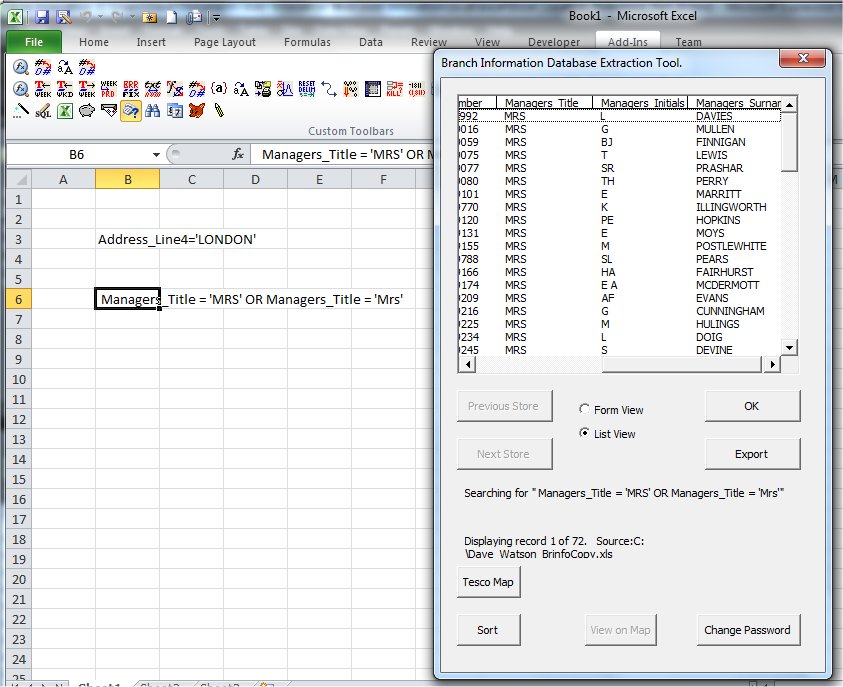This screenshot has height=687, width=843.
Task: Click the Managers_Title column header
Action: (x=544, y=103)
